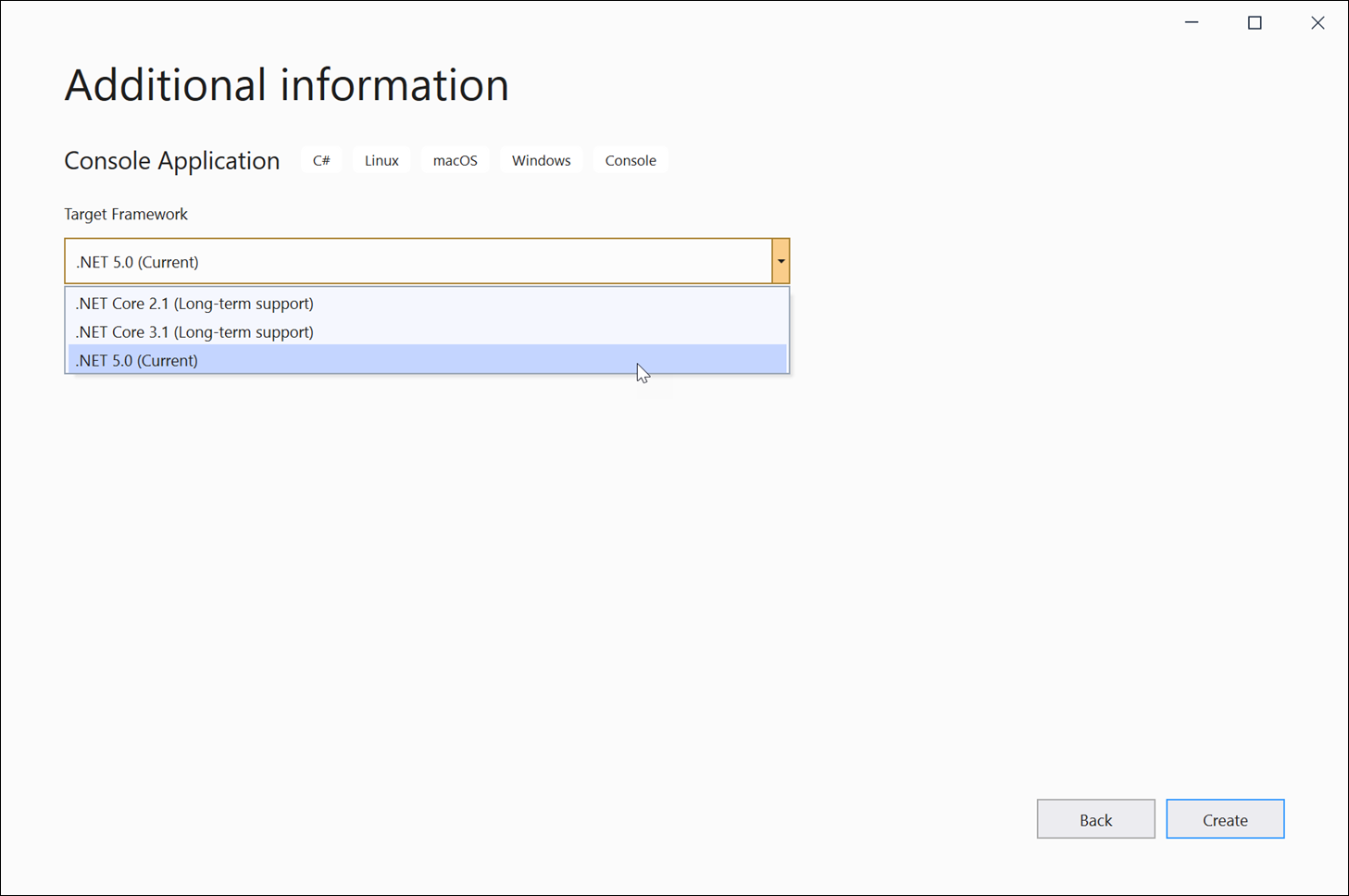The width and height of the screenshot is (1349, 896).
Task: Click the Console tag
Action: click(x=631, y=160)
